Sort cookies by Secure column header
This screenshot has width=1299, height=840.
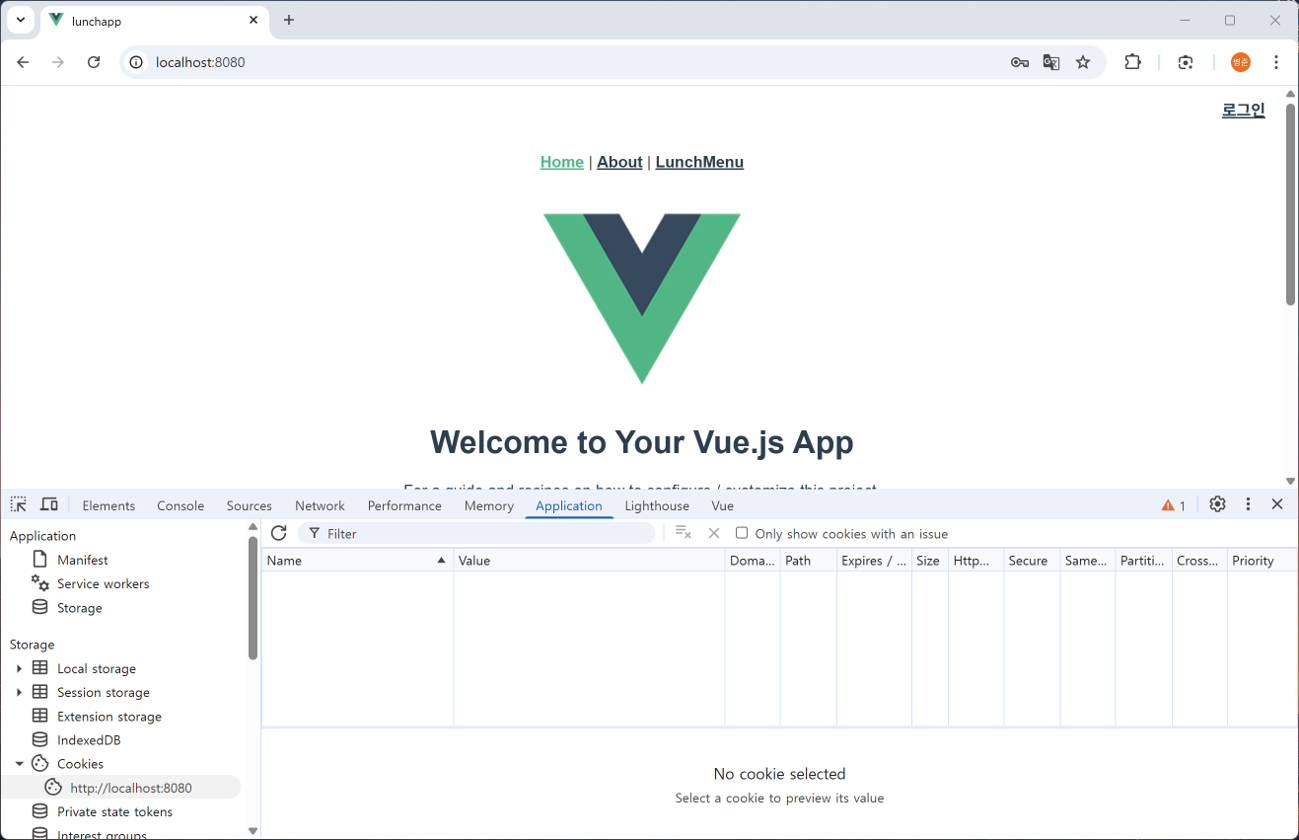pos(1031,561)
